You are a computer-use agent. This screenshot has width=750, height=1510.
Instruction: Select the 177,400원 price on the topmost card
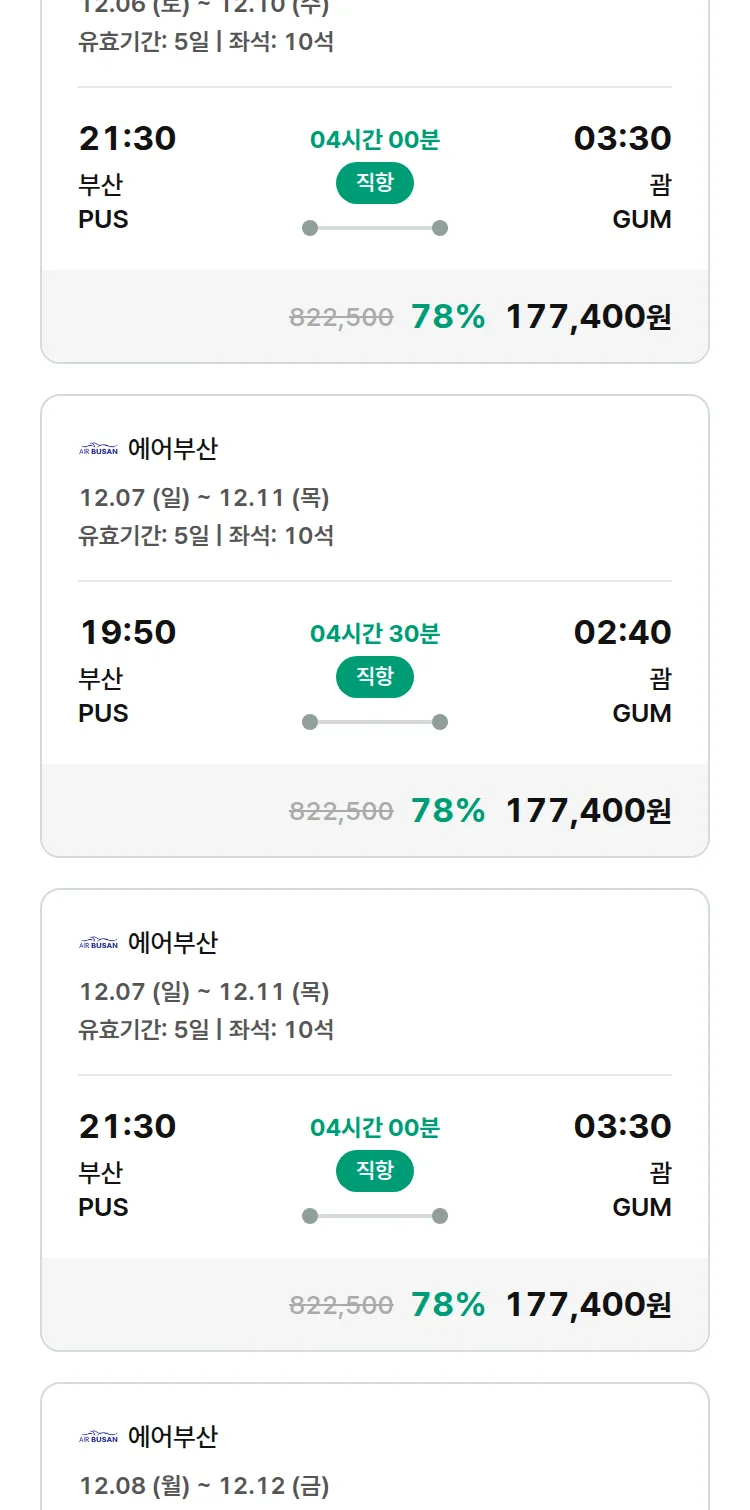(x=588, y=316)
